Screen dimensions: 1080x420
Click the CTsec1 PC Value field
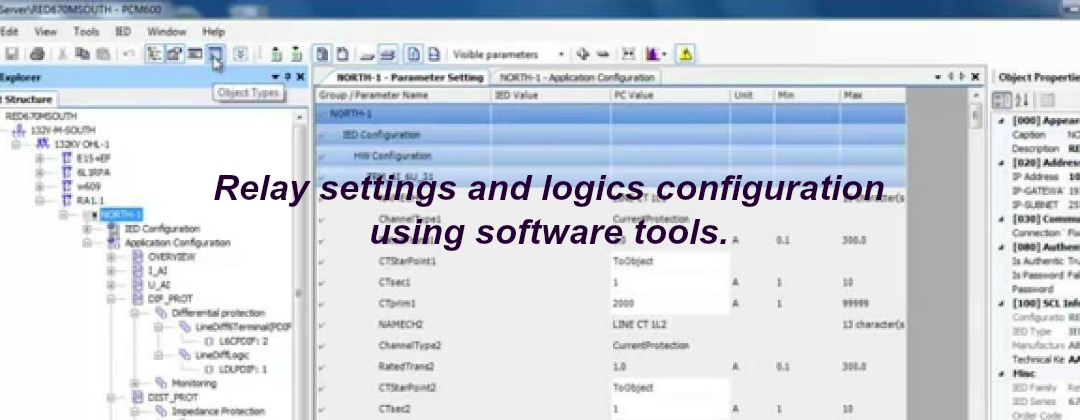tap(669, 282)
